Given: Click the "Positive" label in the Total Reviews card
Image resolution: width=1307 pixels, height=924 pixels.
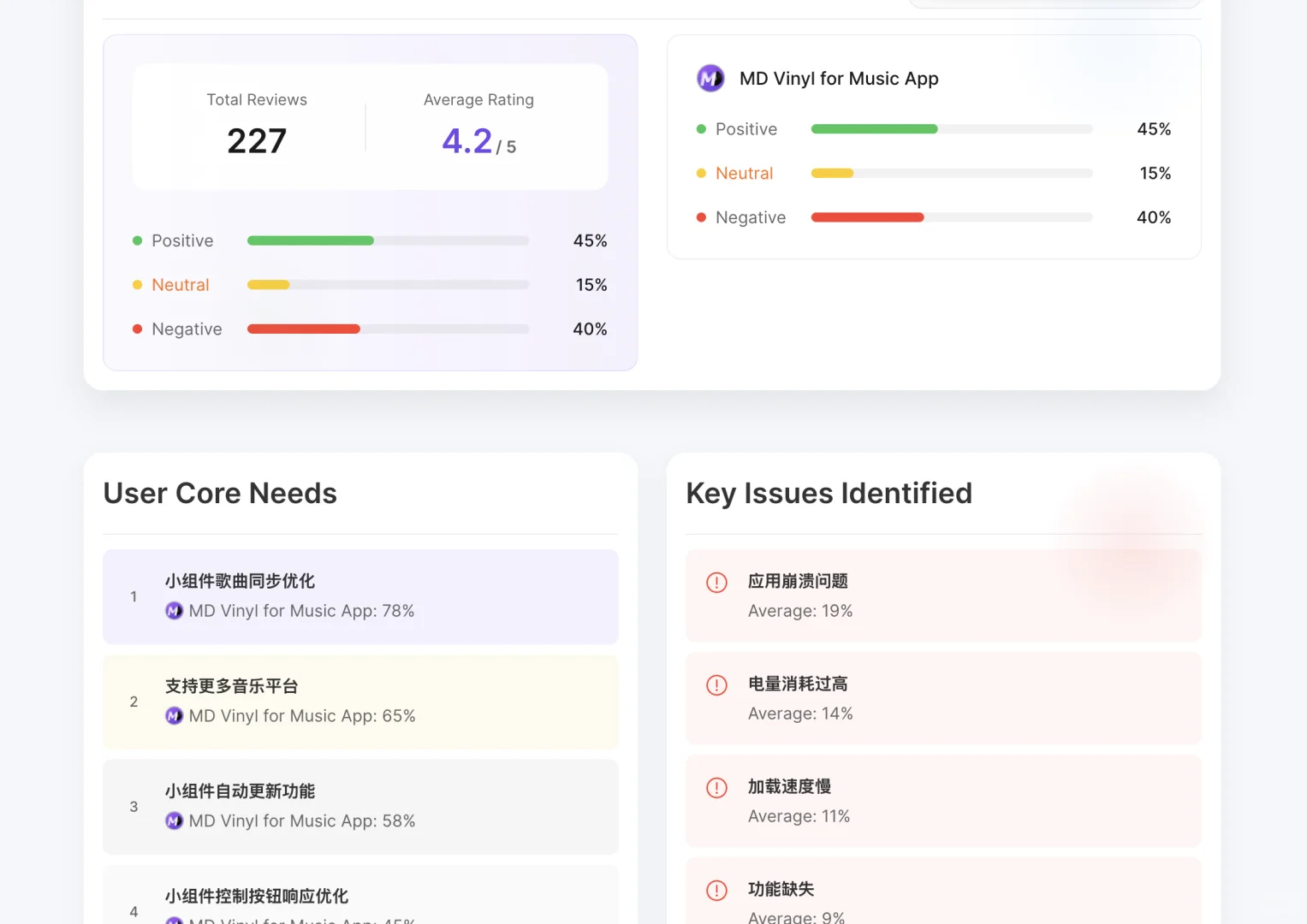Looking at the screenshot, I should [x=182, y=241].
